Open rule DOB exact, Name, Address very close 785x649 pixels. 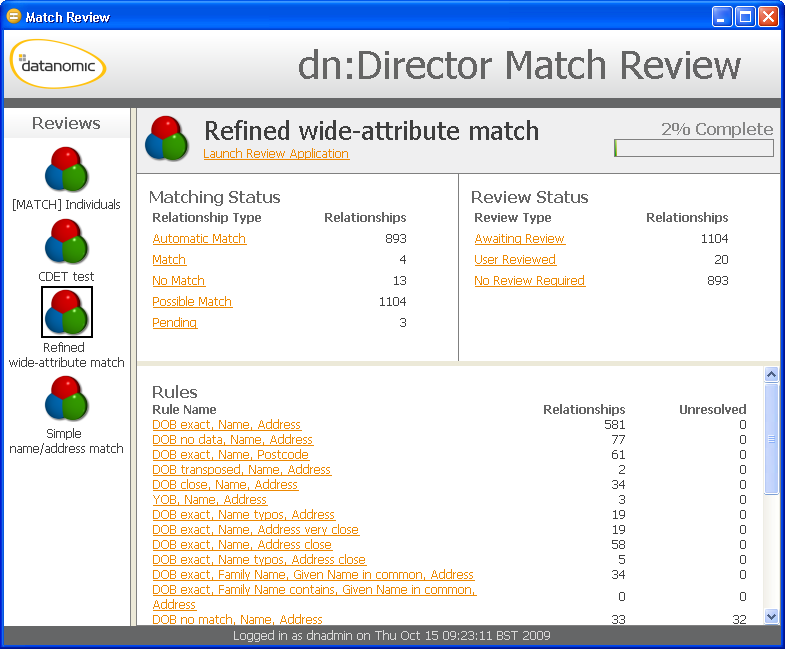[255, 530]
